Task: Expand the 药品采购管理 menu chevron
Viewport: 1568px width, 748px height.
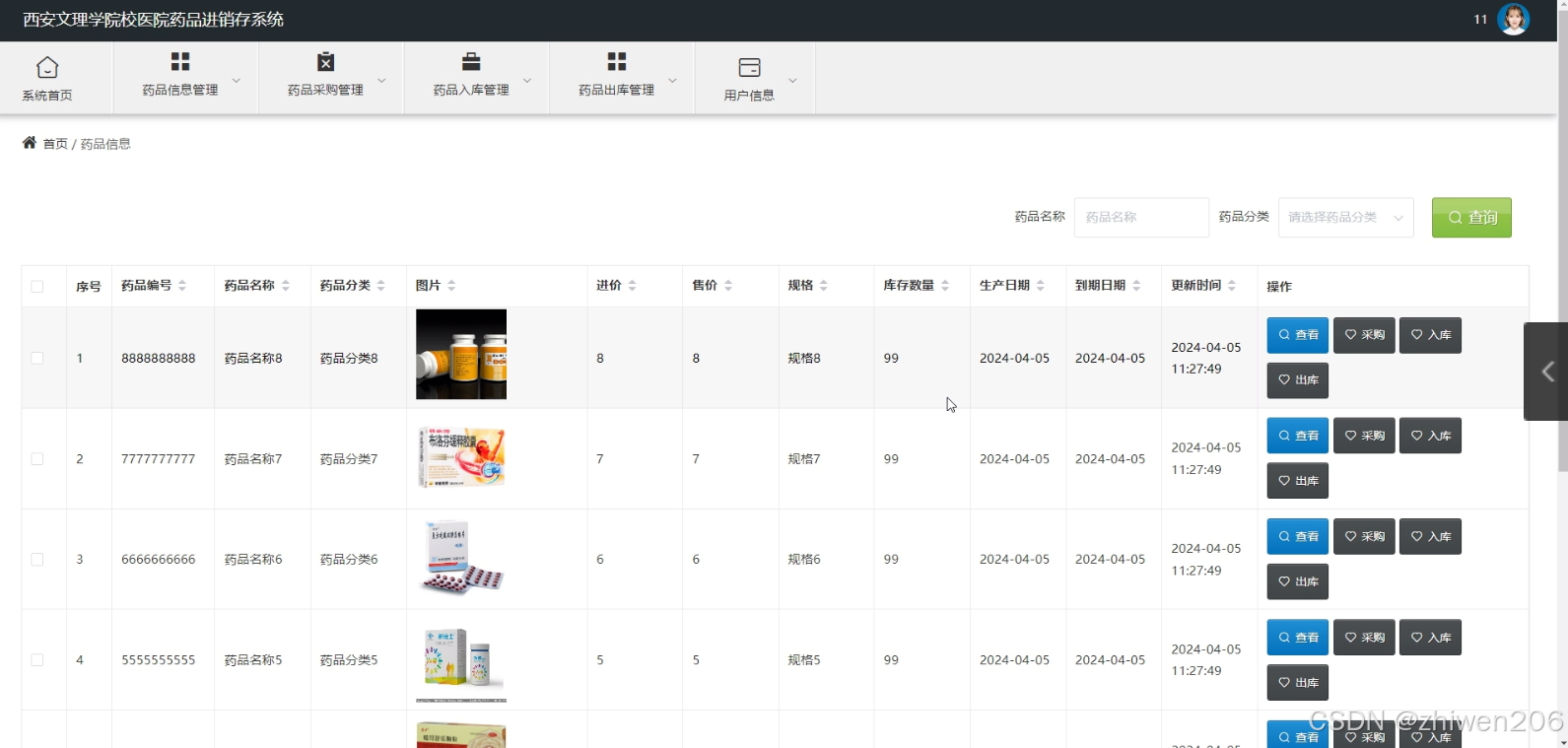Action: [381, 80]
